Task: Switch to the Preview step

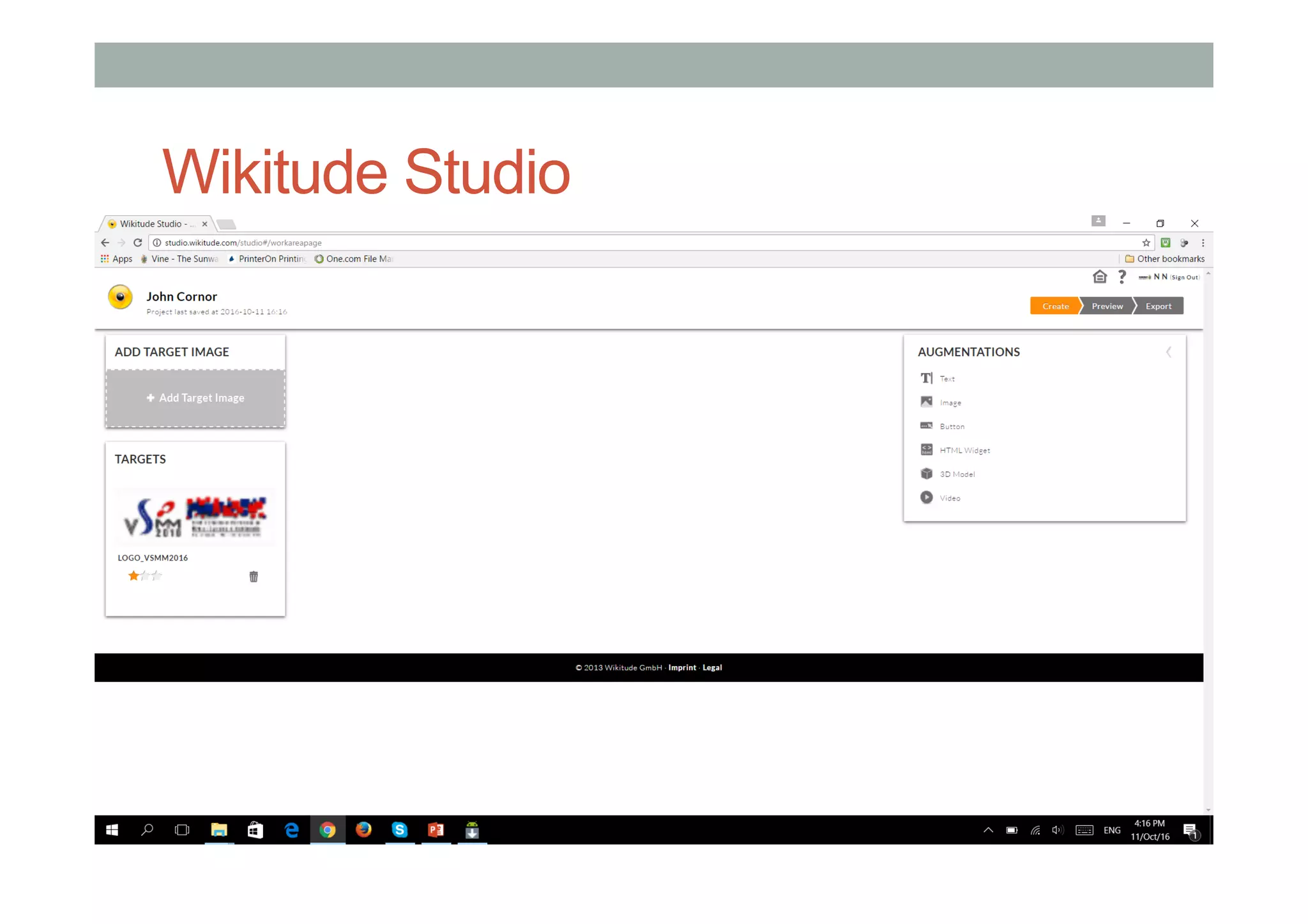Action: [x=1107, y=306]
